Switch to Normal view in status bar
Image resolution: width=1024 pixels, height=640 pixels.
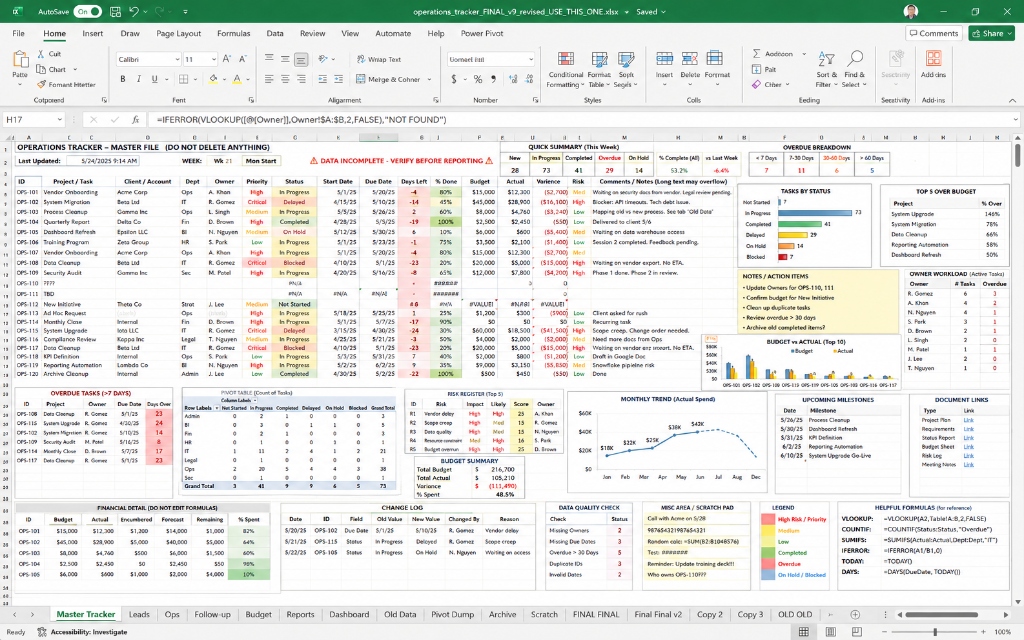tap(804, 632)
